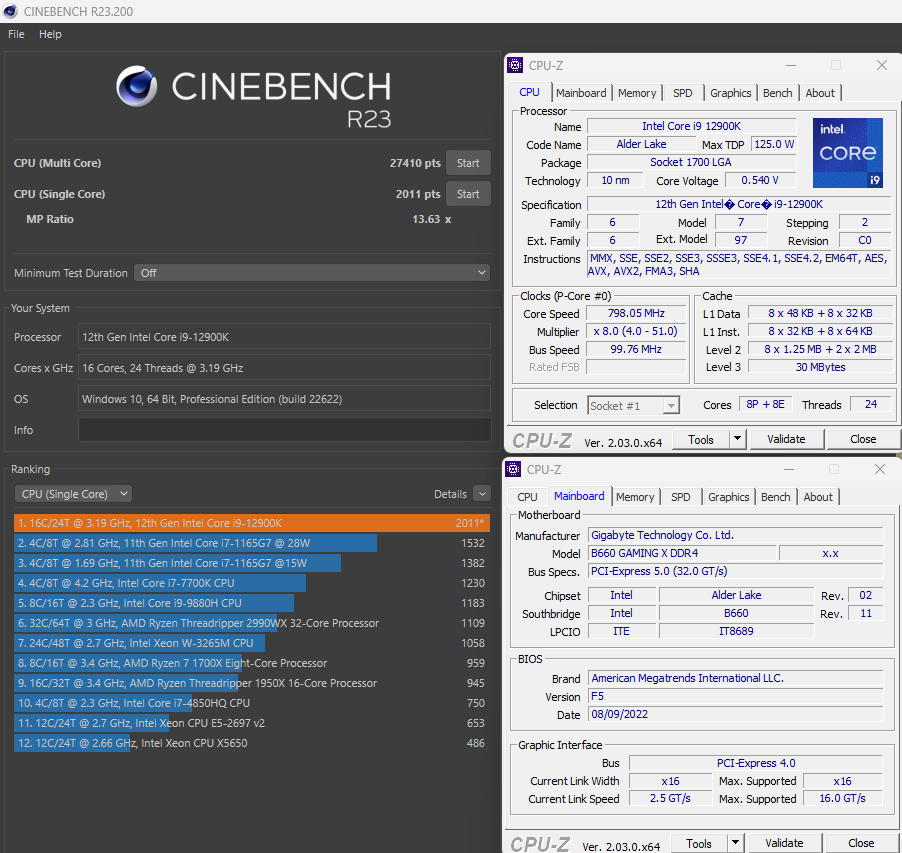
Task: Click Tools button in bottom CPU-Z window
Action: coord(698,843)
